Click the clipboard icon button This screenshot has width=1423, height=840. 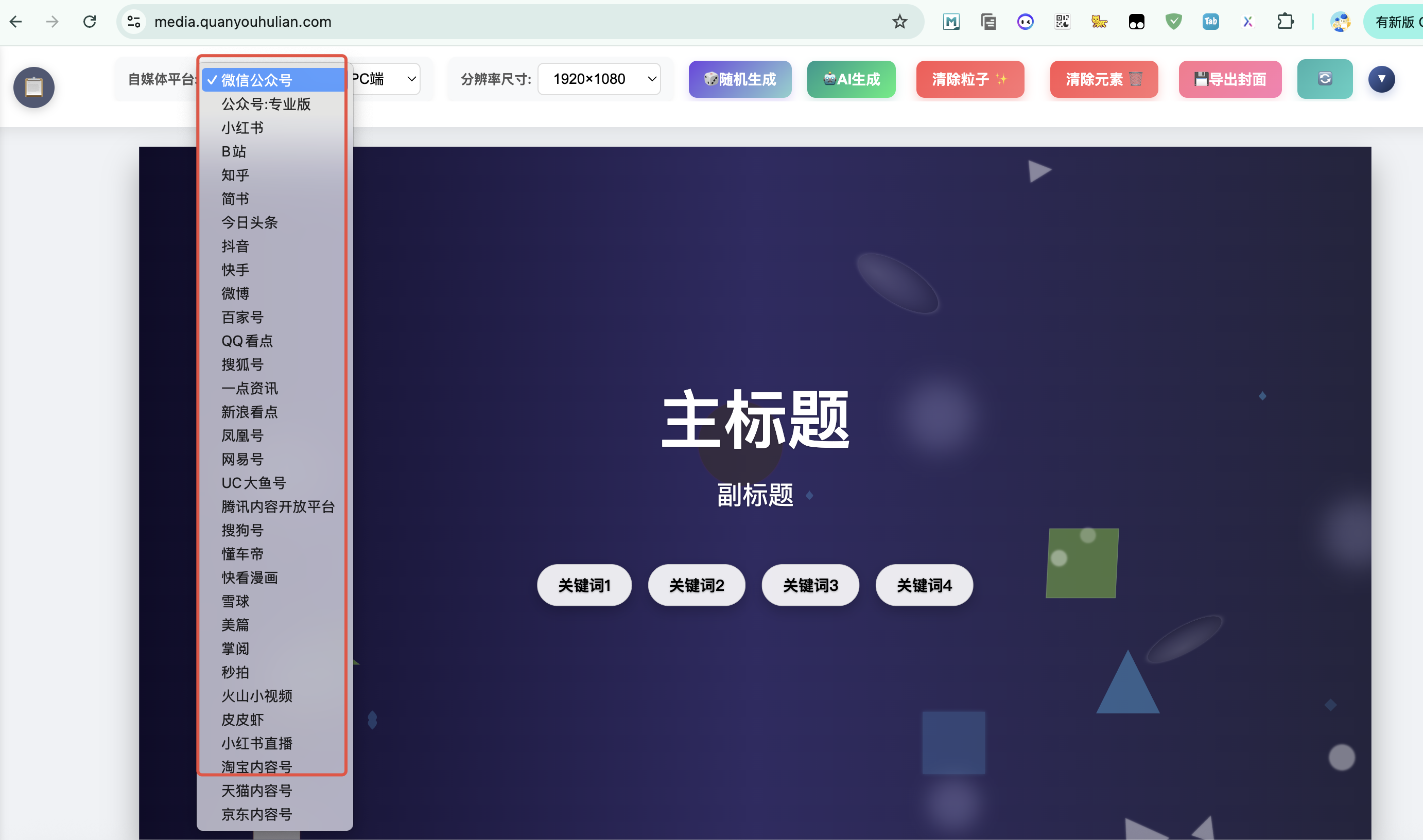point(34,87)
